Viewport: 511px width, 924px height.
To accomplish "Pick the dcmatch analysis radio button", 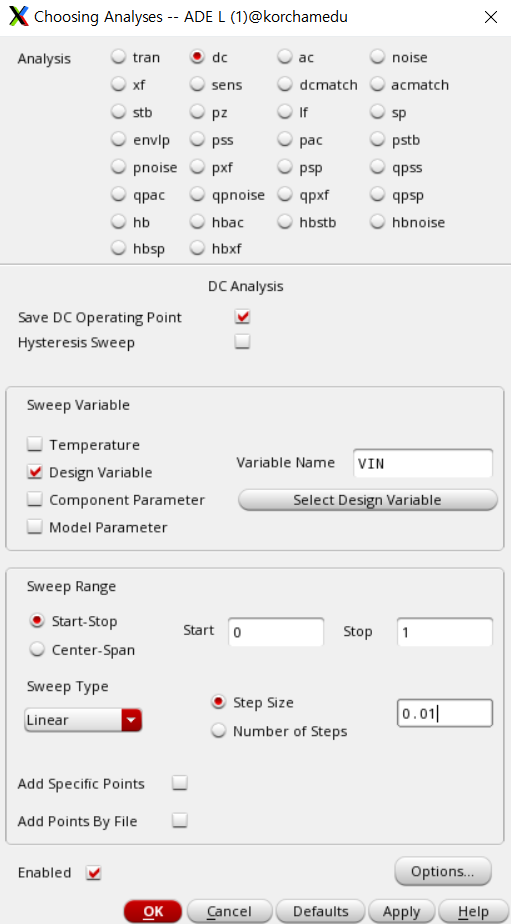I will 285,84.
